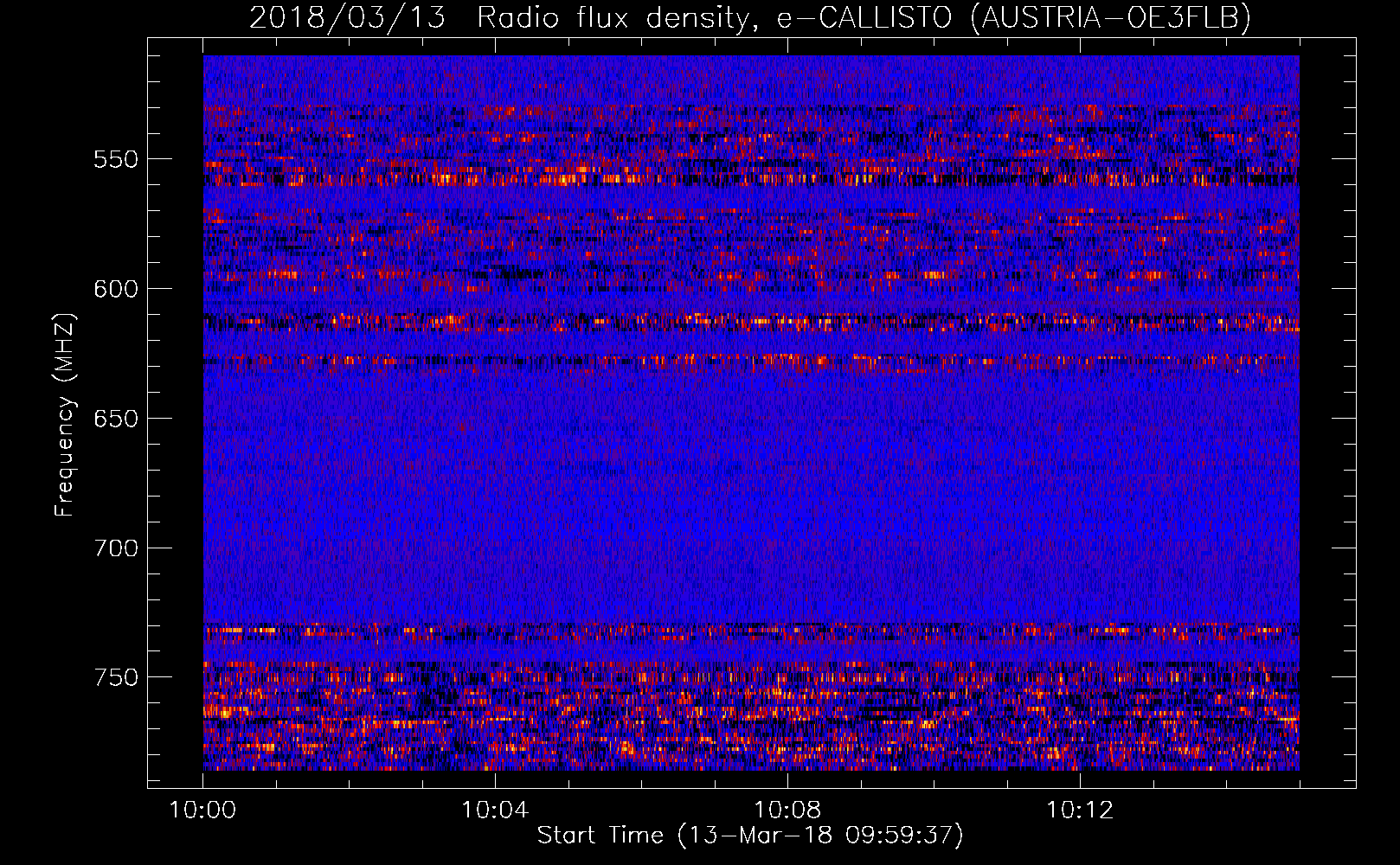Viewport: 1400px width, 865px height.
Task: Click the '750' frequency tick label
Action: point(116,677)
